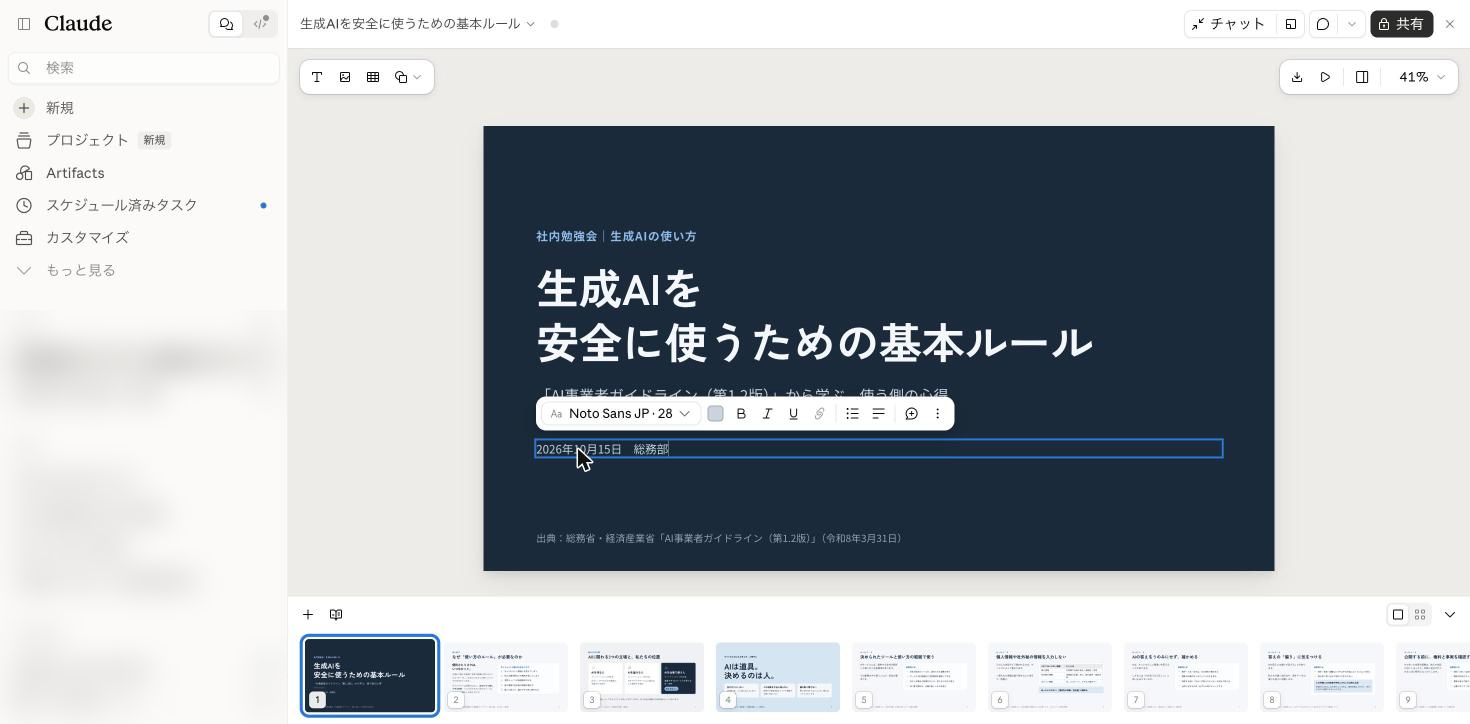The height and width of the screenshot is (724, 1470).
Task: Open the Noto Sans JP font dropdown
Action: [620, 414]
